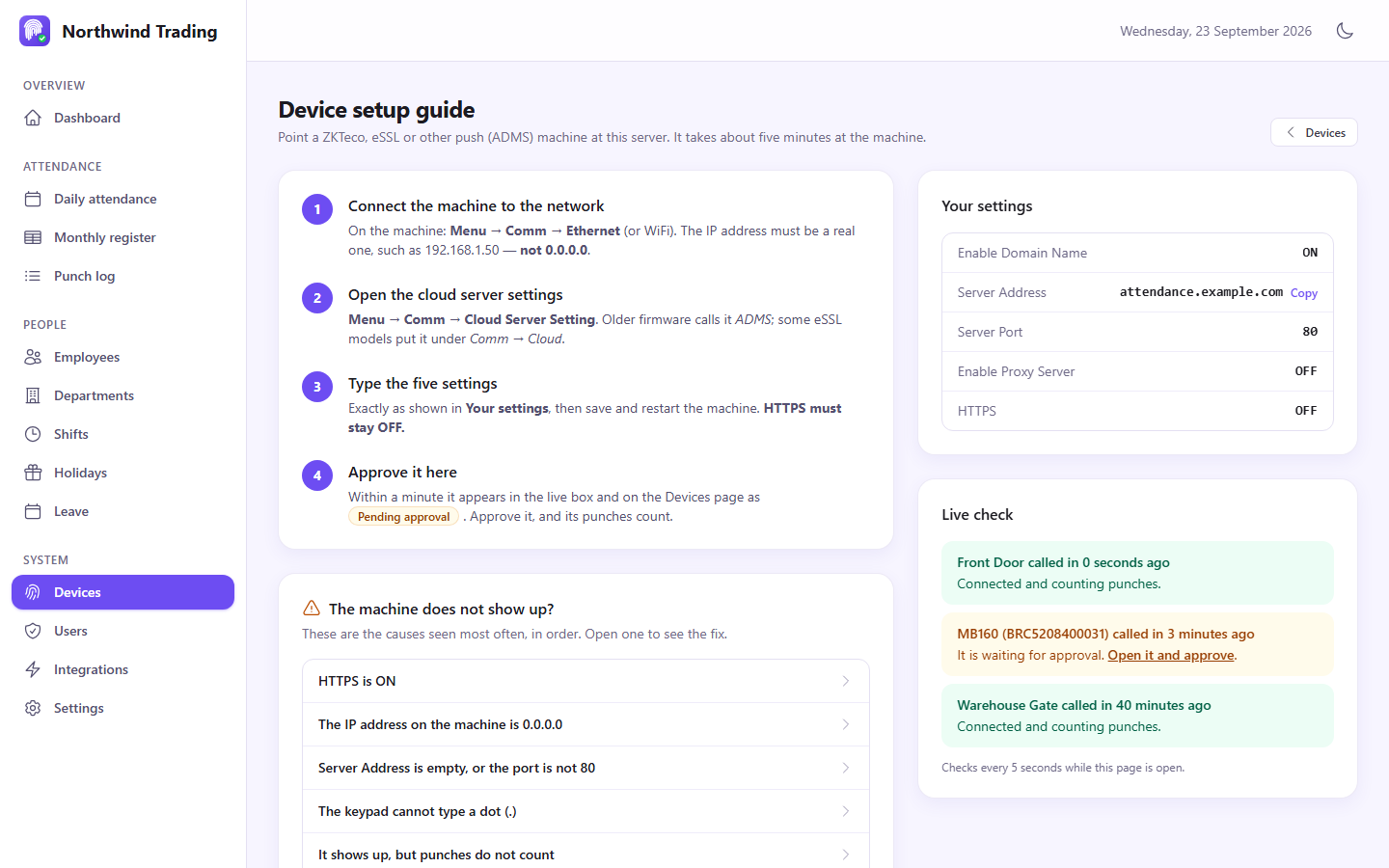The image size is (1389, 868).
Task: Expand the "HTTPS is ON" troubleshooting row
Action: click(586, 681)
